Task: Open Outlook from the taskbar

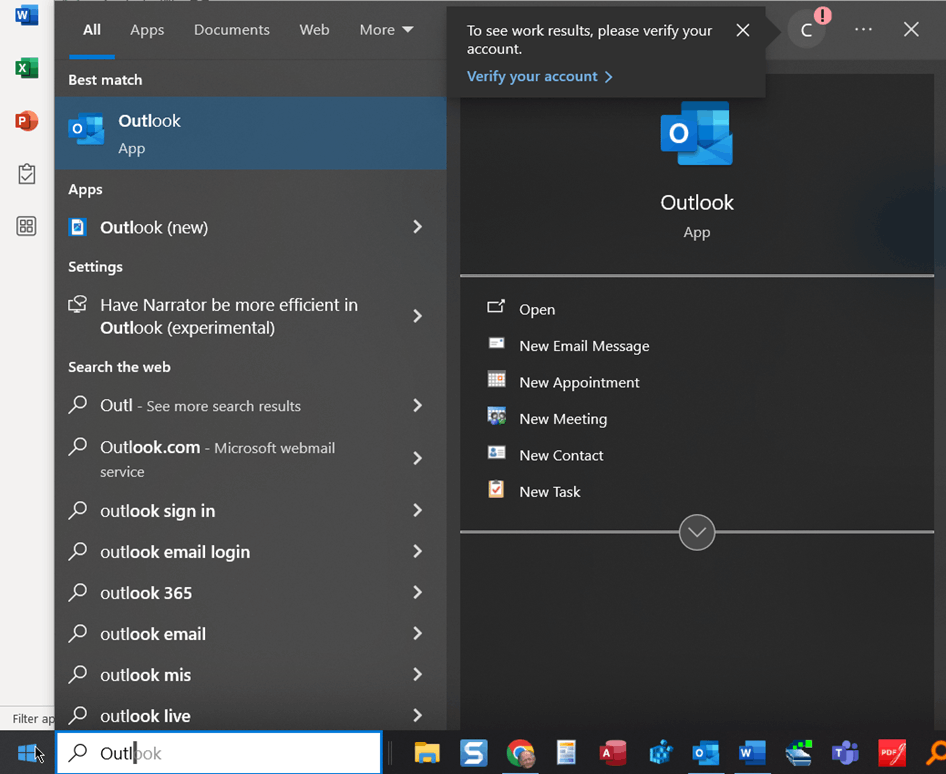Action: coord(706,753)
